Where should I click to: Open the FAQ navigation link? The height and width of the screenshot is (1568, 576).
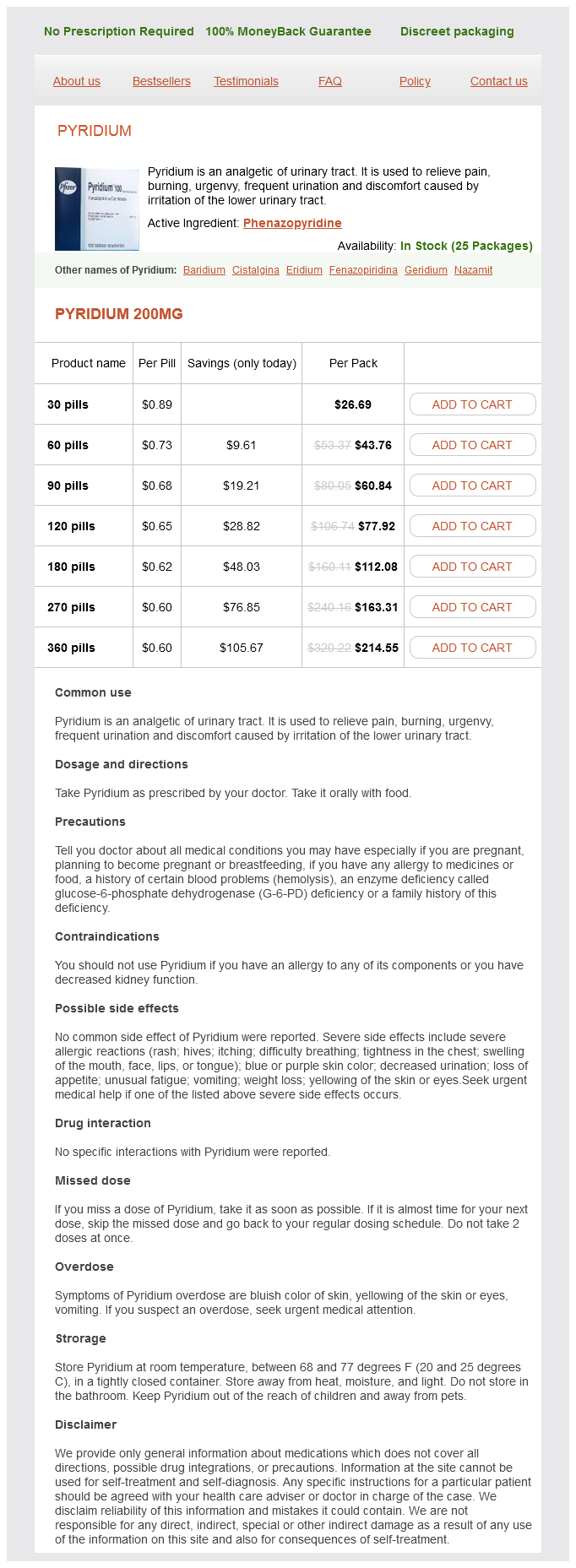click(330, 81)
